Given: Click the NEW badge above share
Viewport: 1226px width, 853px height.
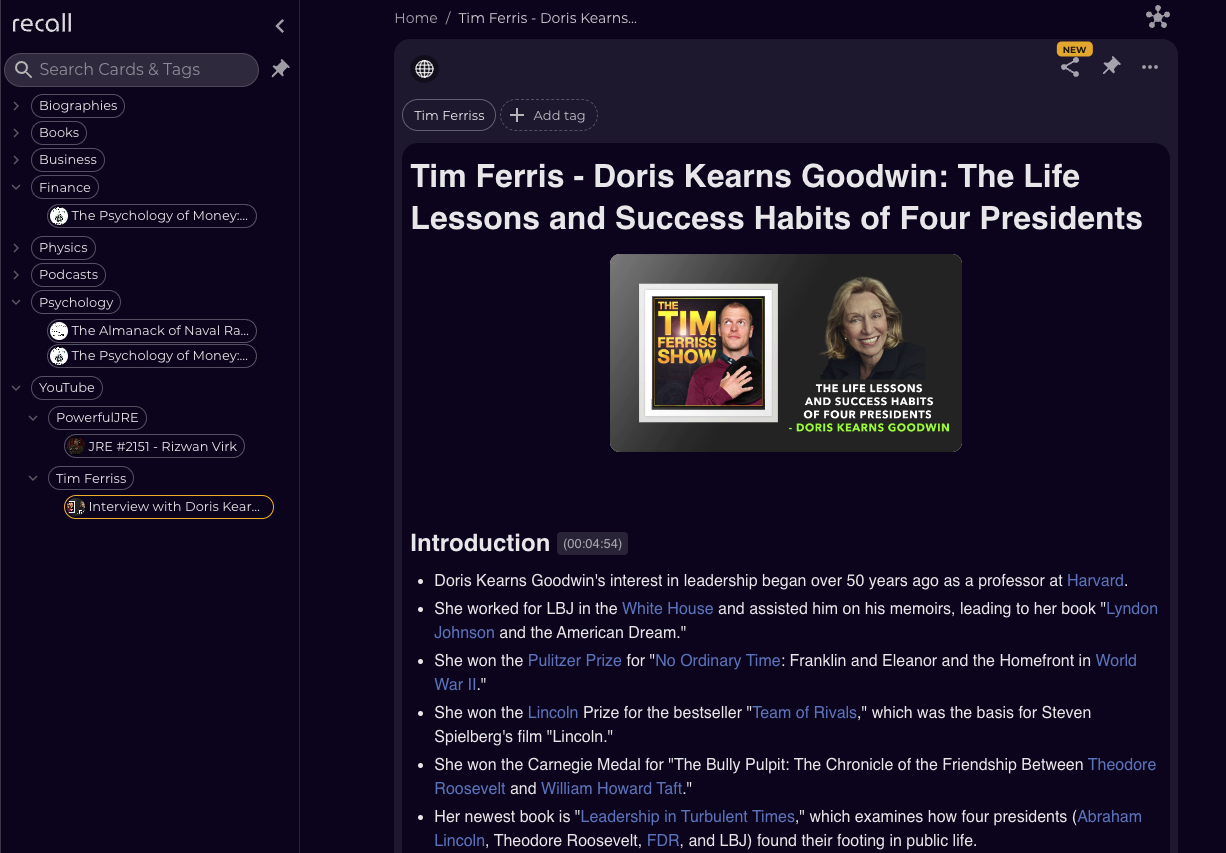Looking at the screenshot, I should pyautogui.click(x=1074, y=49).
